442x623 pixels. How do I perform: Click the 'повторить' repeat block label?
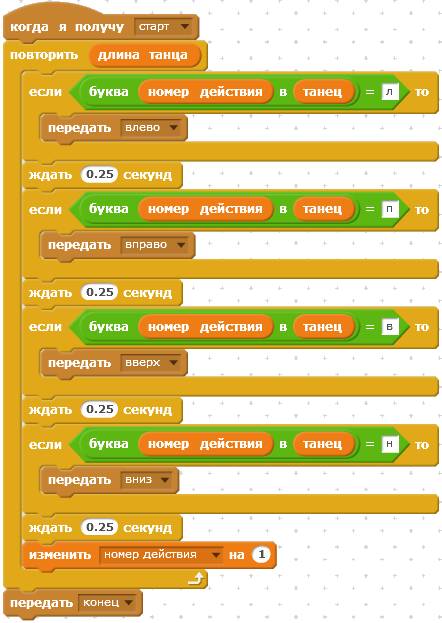click(44, 55)
